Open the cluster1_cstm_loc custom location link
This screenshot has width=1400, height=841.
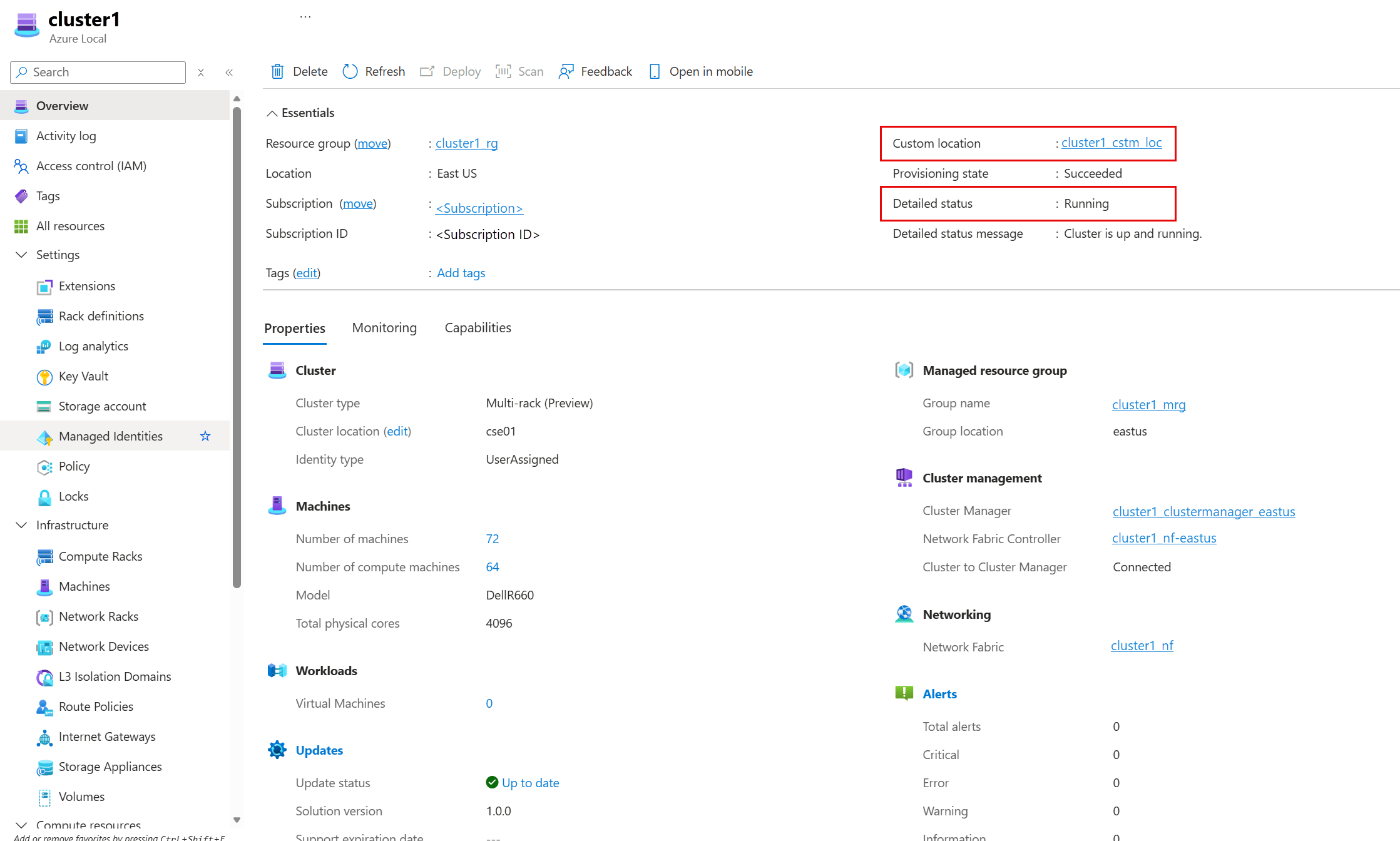click(x=1111, y=143)
